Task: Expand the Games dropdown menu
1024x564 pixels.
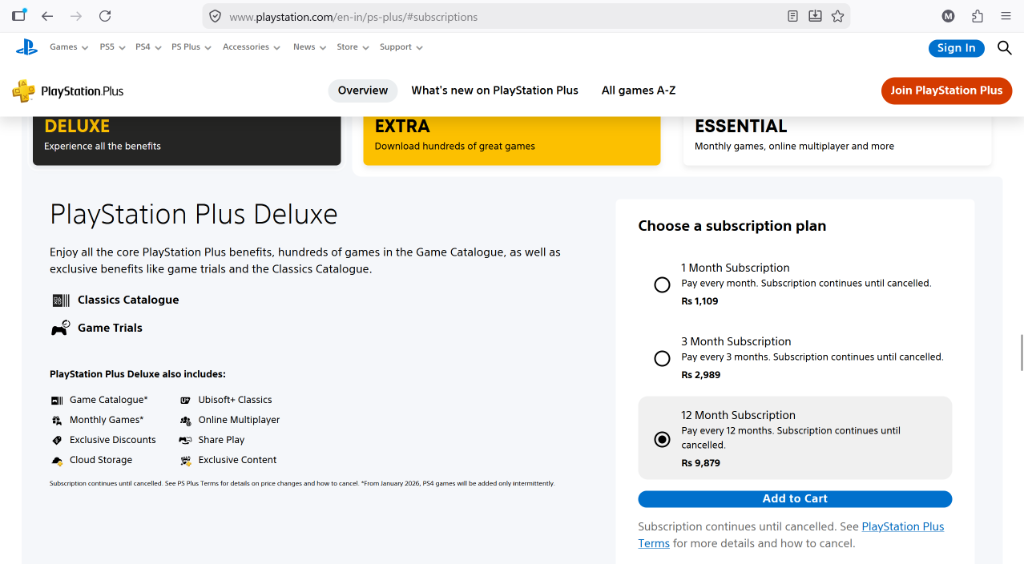Action: [69, 47]
